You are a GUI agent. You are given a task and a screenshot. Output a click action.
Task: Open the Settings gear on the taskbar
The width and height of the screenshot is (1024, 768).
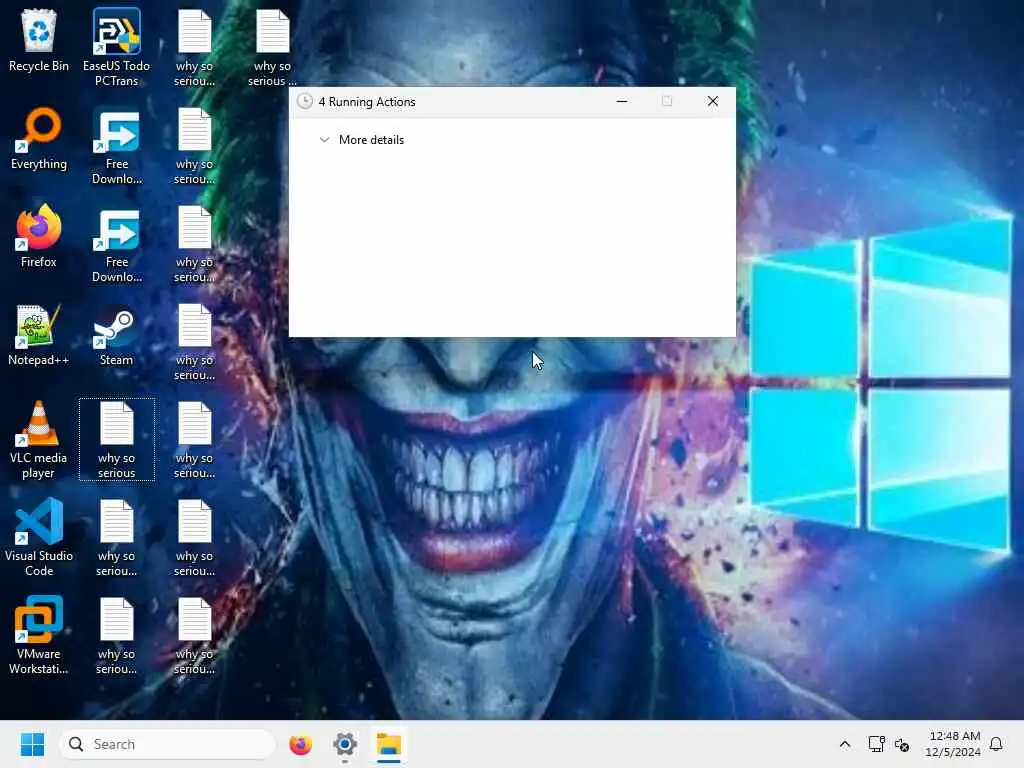345,744
